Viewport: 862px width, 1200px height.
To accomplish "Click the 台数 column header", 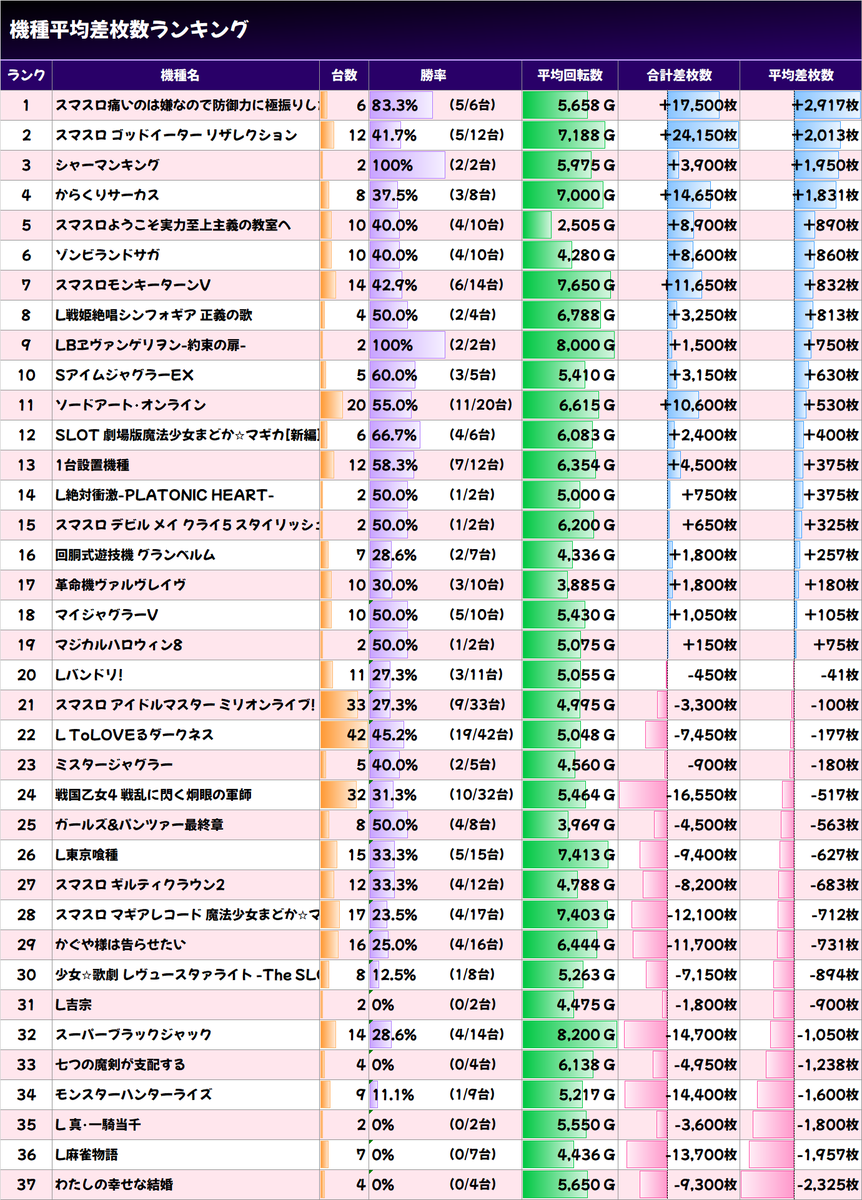I will 344,75.
